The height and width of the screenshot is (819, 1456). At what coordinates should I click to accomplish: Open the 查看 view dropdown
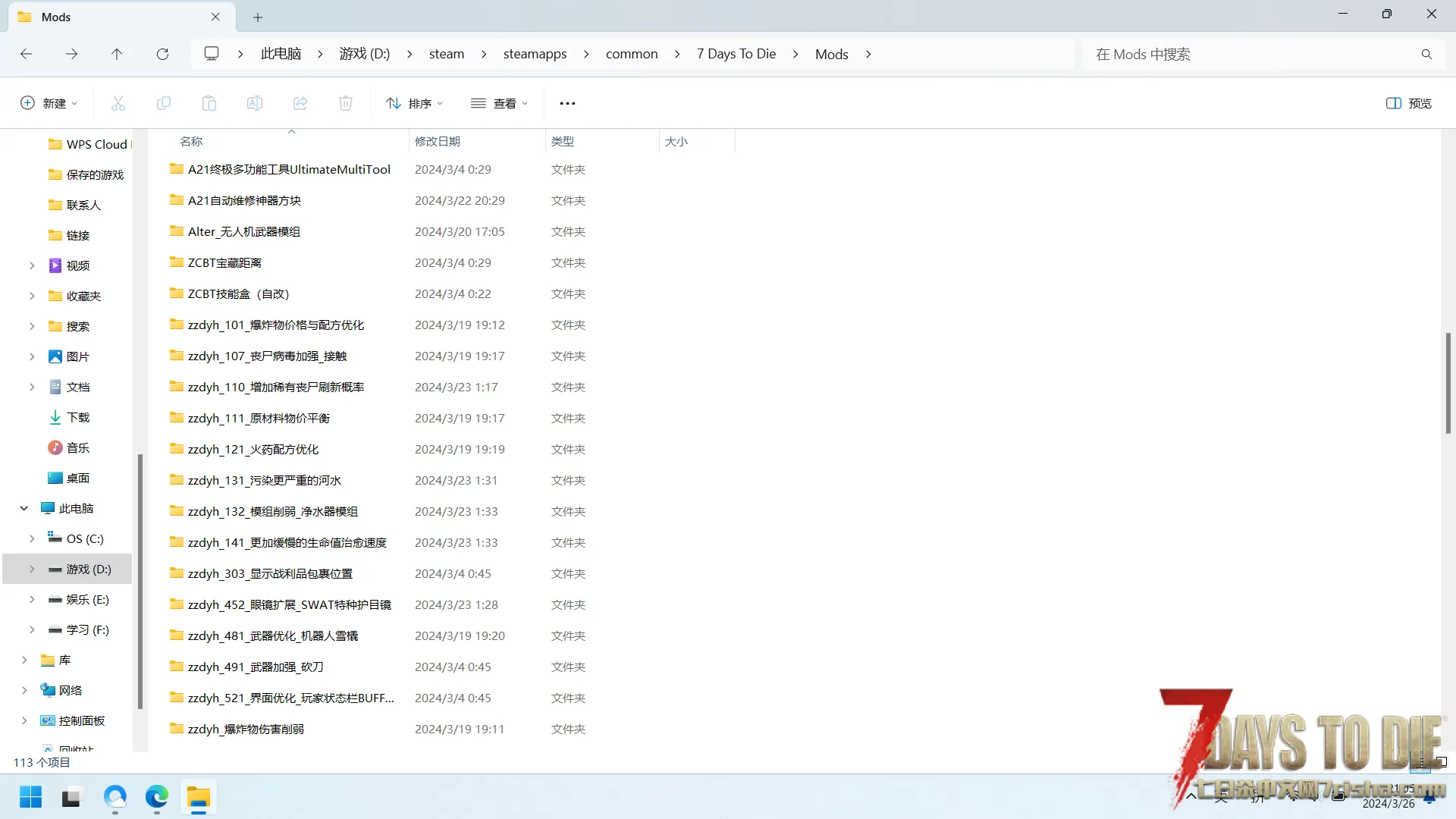click(499, 103)
